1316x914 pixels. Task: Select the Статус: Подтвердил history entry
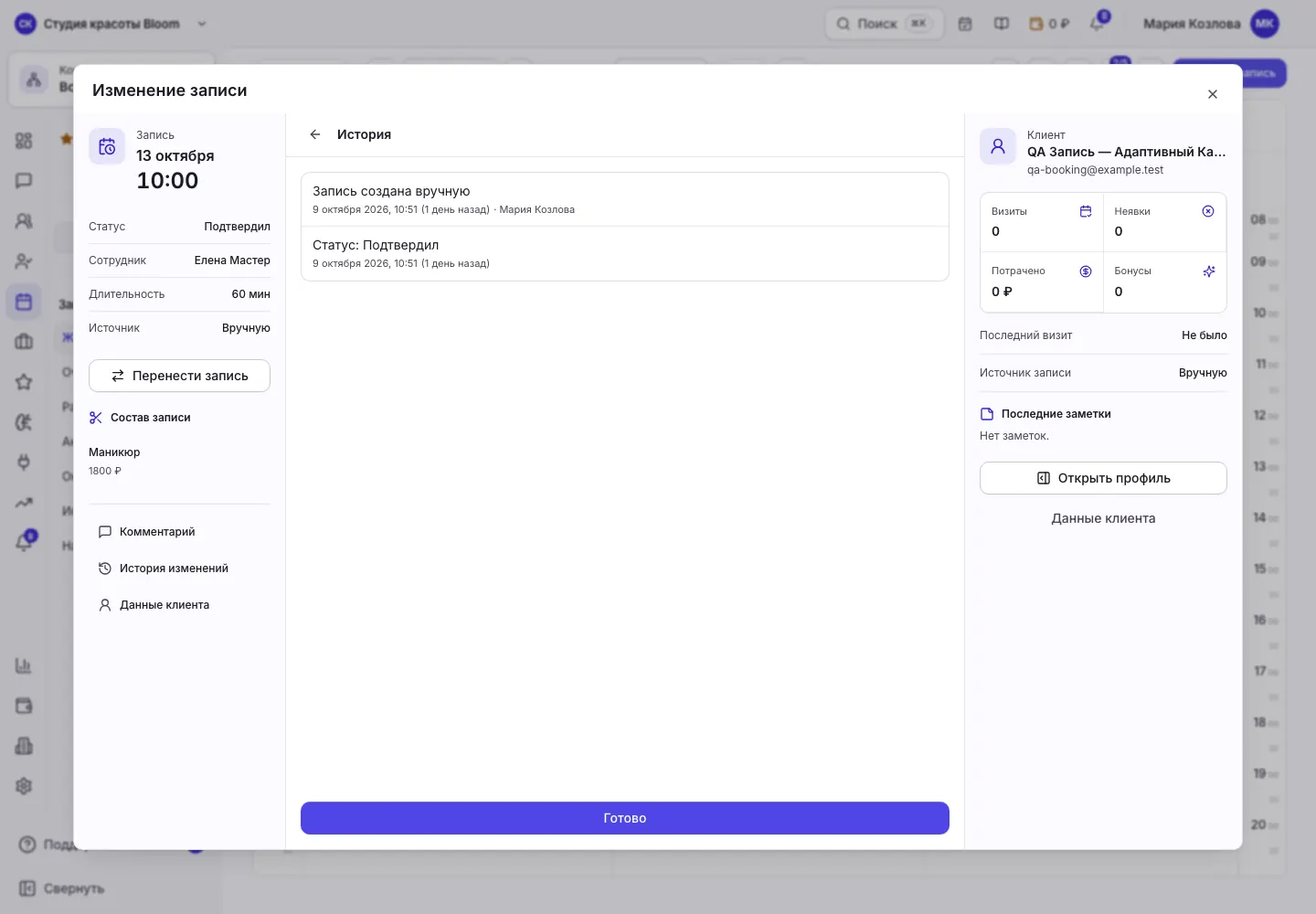[625, 253]
